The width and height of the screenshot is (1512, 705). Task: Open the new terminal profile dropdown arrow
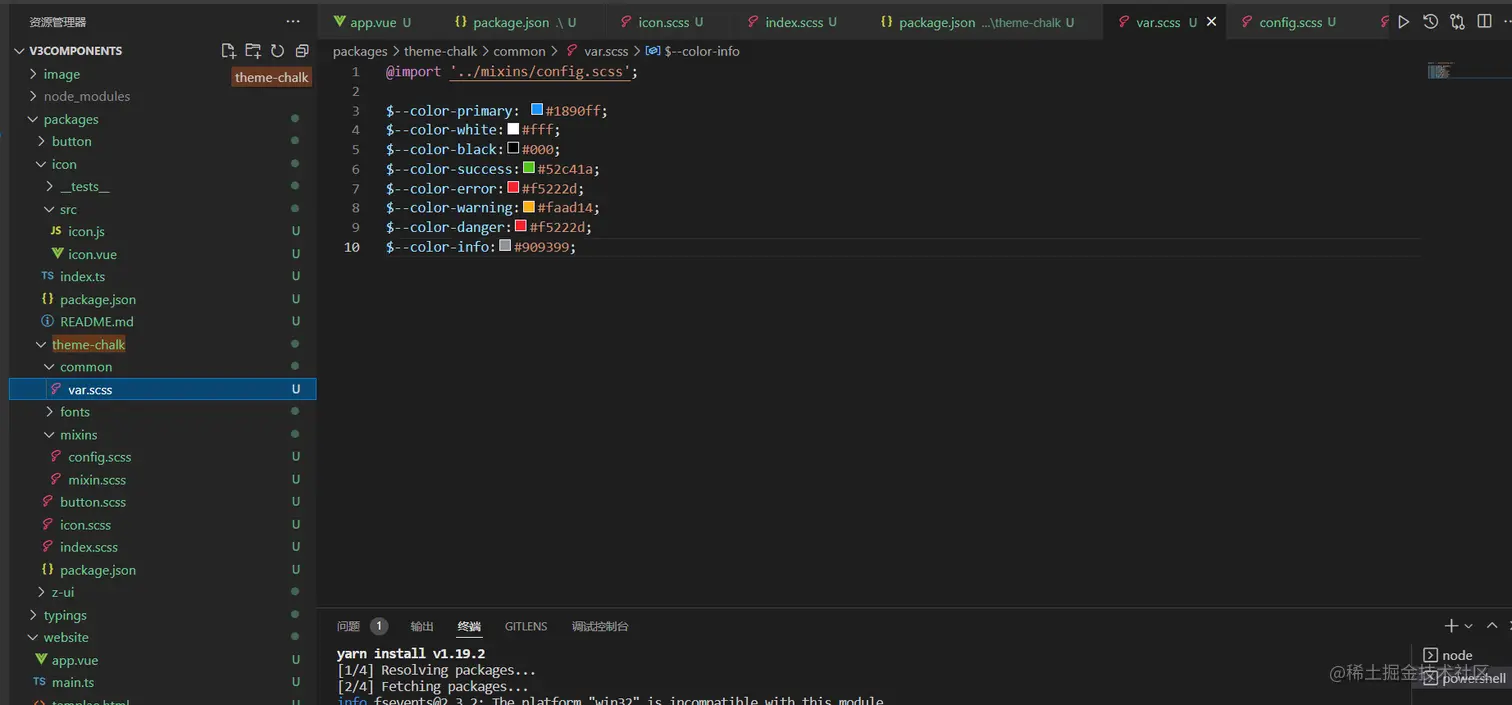click(x=1468, y=626)
